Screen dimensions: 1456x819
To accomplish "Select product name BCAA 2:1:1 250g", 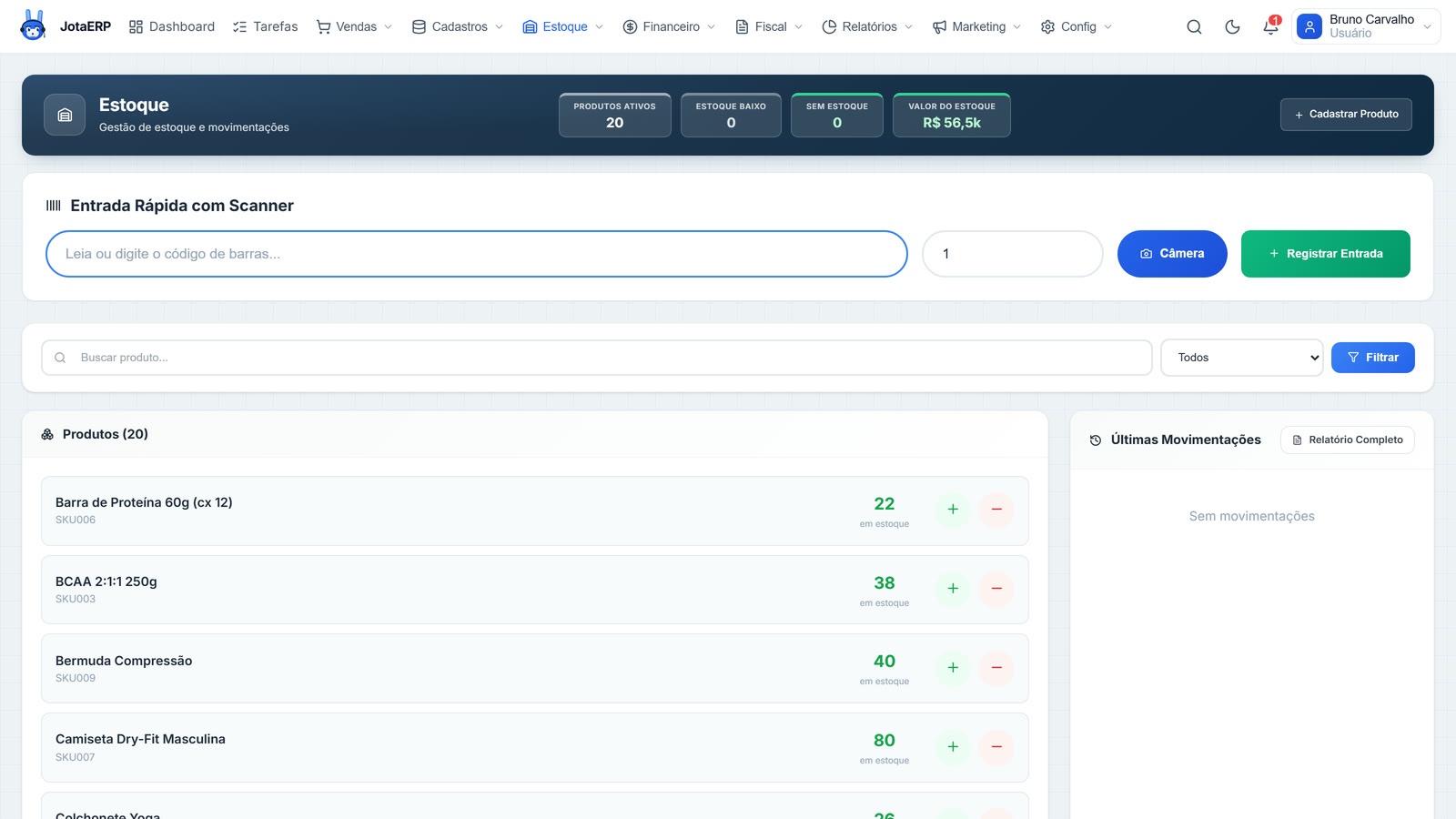I will 106,581.
